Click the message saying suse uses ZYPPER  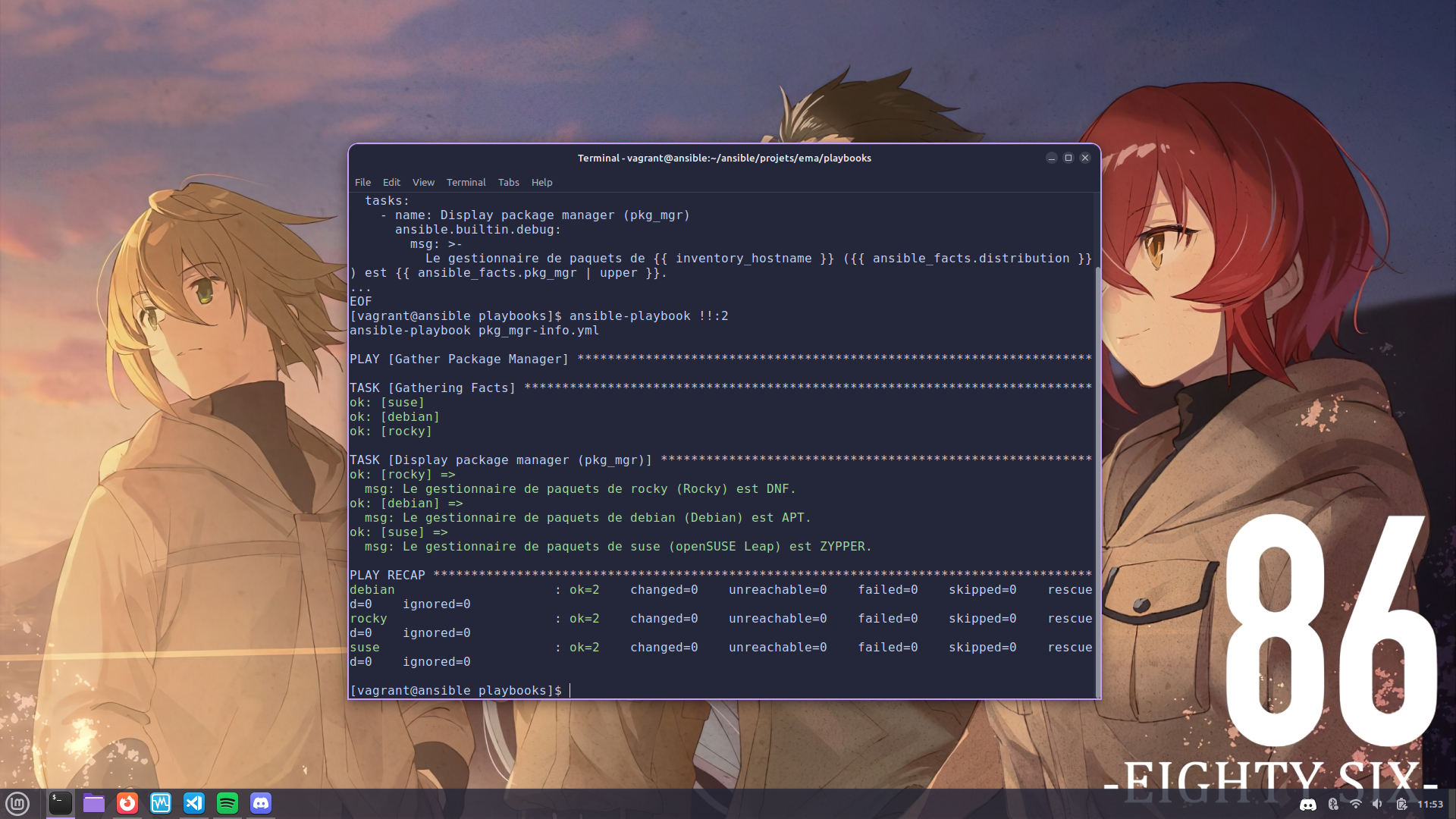click(x=618, y=547)
